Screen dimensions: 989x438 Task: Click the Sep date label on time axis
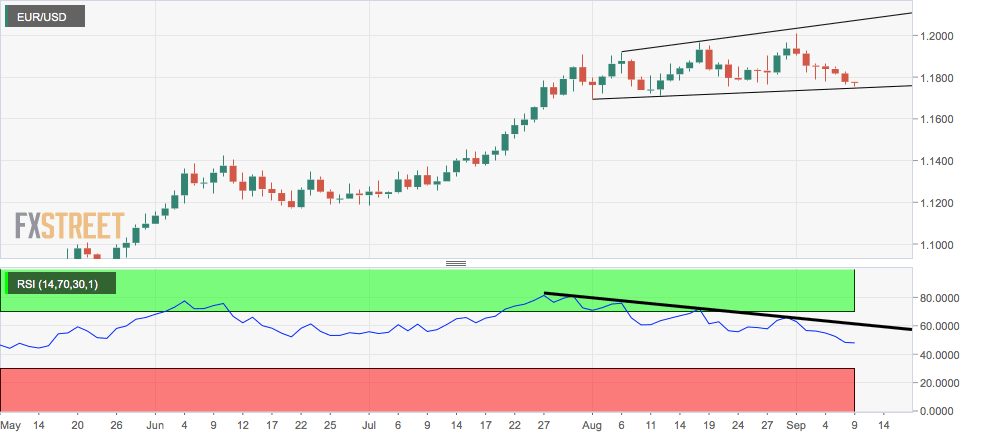pos(796,425)
